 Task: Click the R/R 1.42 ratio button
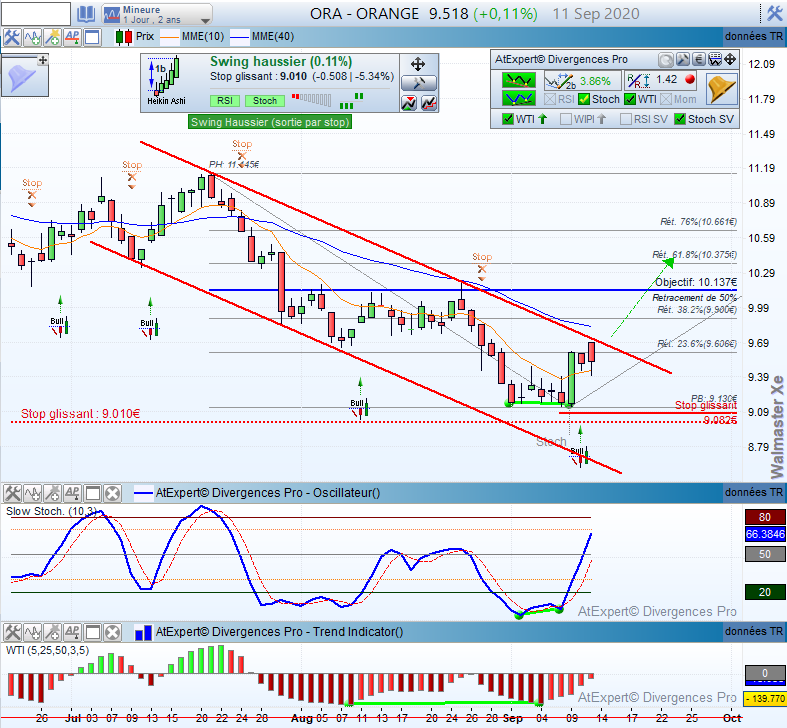point(662,80)
